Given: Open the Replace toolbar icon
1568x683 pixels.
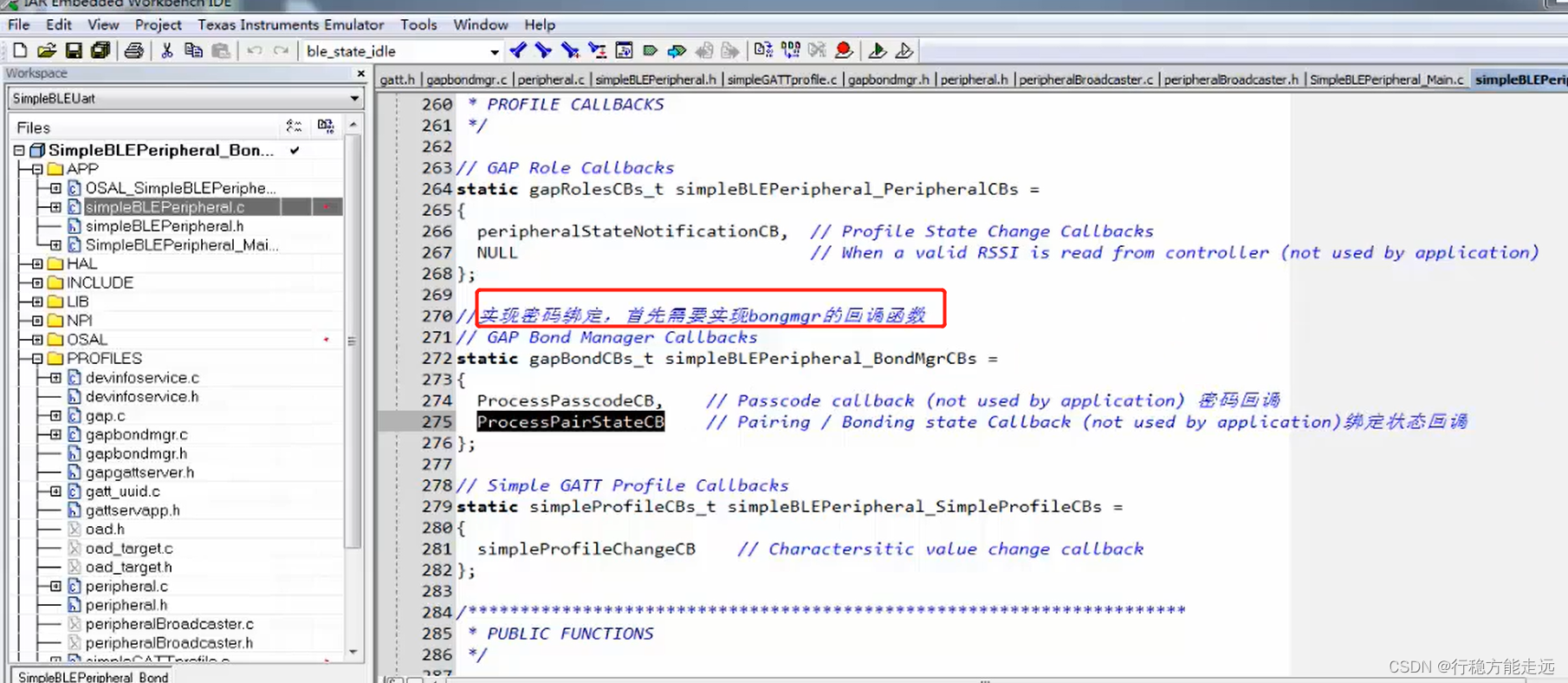Looking at the screenshot, I should point(597,51).
